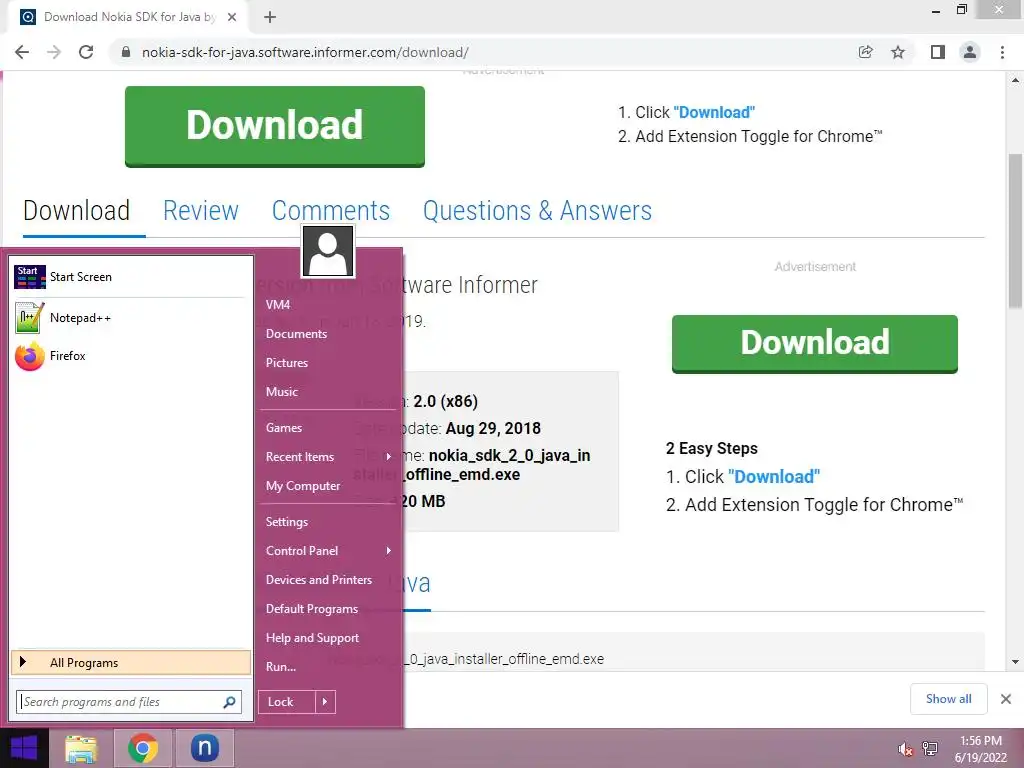Click the padlock site info icon
This screenshot has width=1024, height=768.
(126, 52)
